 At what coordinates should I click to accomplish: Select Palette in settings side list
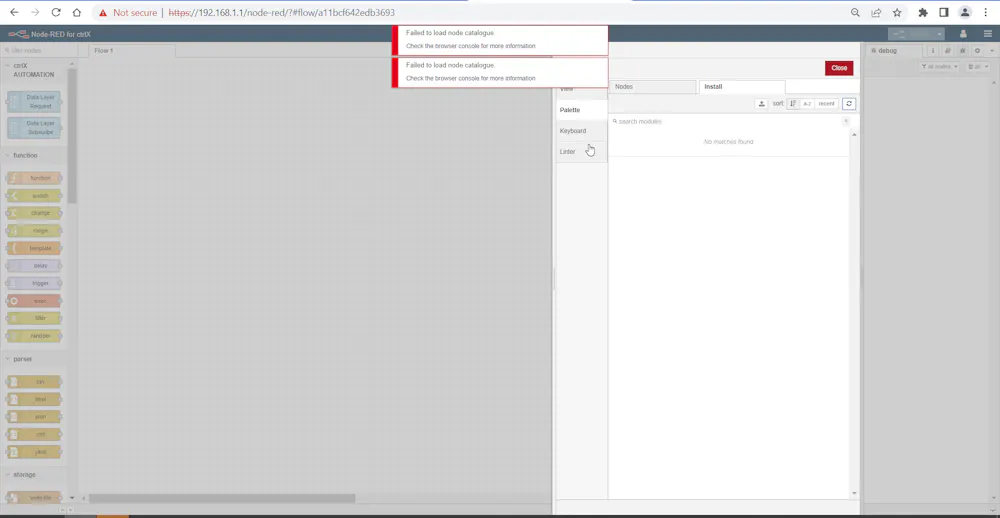(582, 110)
